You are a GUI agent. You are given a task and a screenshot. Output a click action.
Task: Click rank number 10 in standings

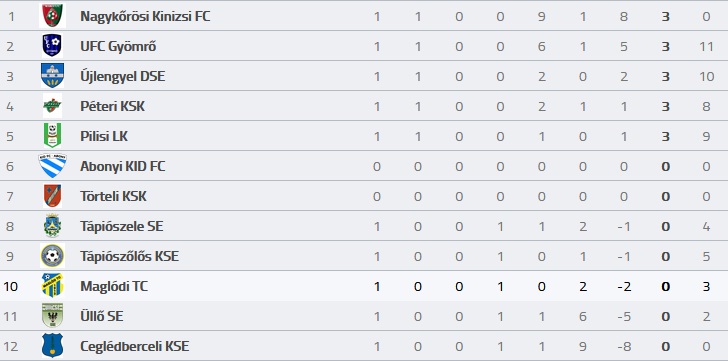[10, 286]
